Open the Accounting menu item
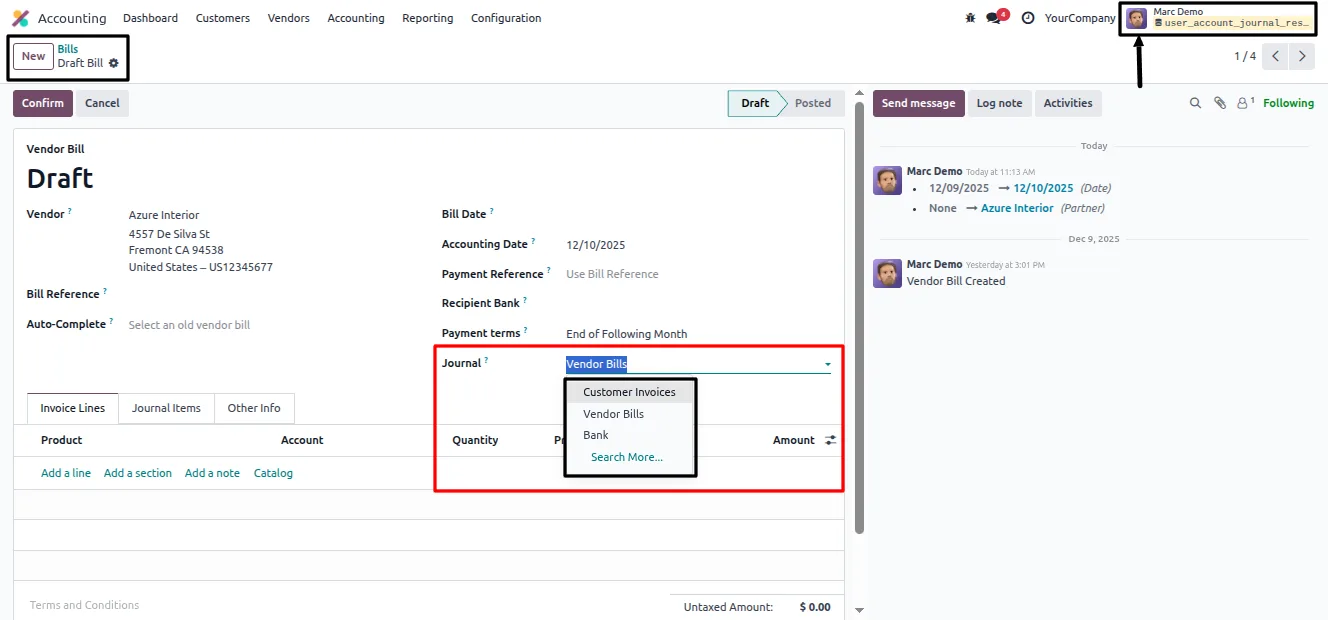 (x=356, y=18)
